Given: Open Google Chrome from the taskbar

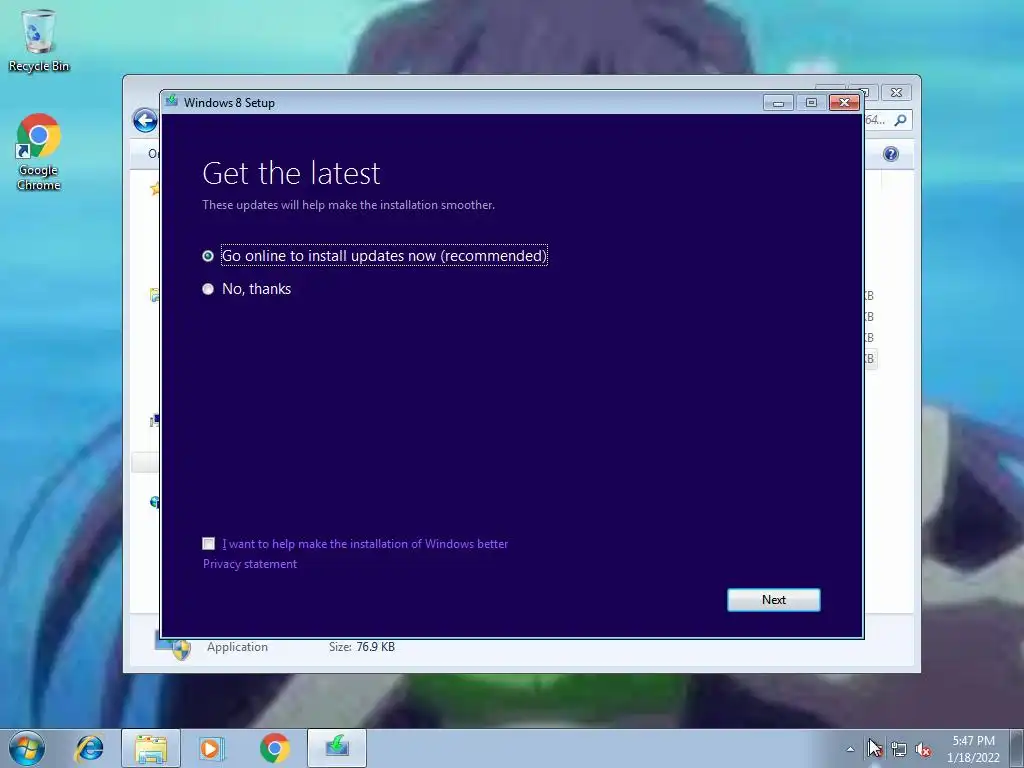Looking at the screenshot, I should [274, 748].
